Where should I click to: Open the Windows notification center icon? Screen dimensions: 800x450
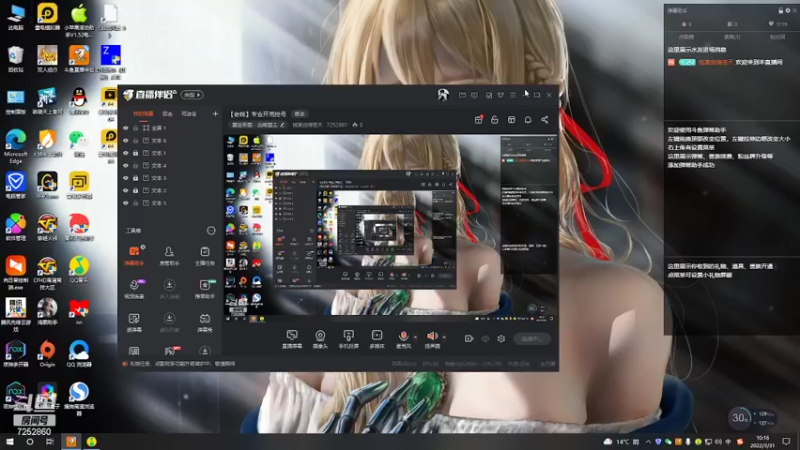[x=786, y=442]
